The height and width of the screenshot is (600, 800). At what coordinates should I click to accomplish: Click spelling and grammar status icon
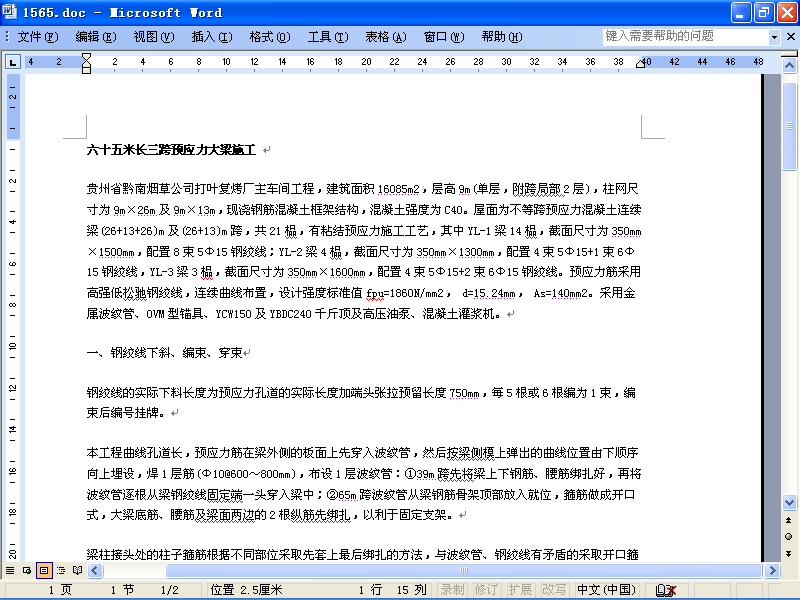(666, 590)
